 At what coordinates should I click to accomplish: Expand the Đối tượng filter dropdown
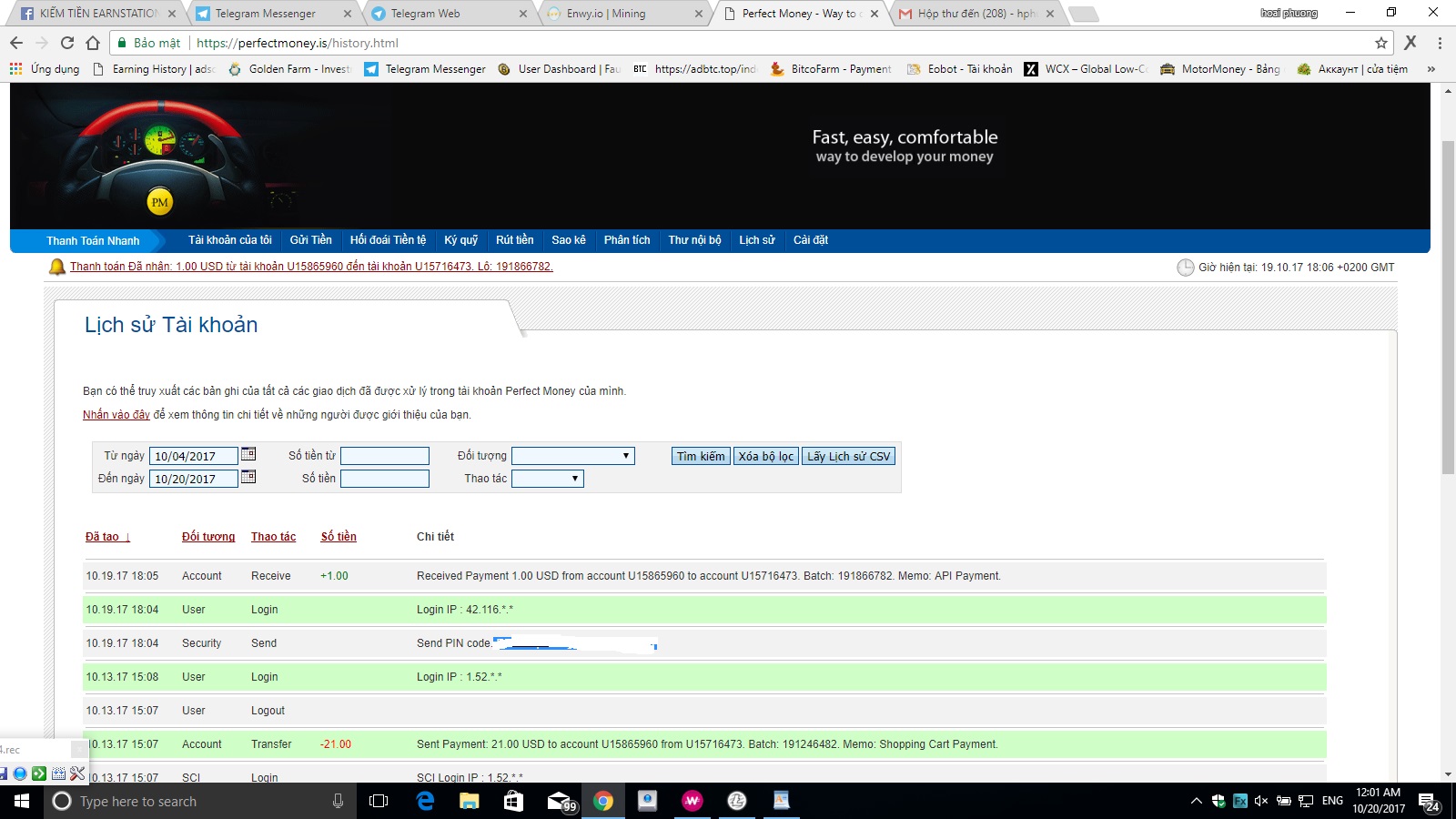coord(573,456)
